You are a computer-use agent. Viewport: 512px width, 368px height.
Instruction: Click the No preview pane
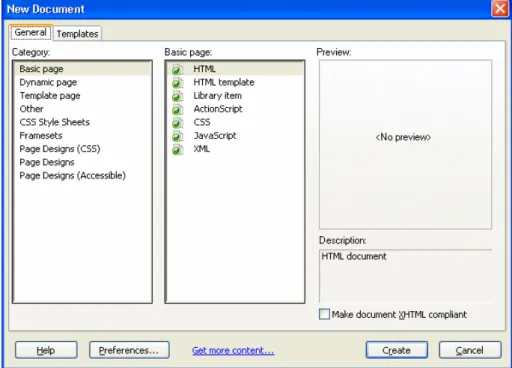[405, 144]
